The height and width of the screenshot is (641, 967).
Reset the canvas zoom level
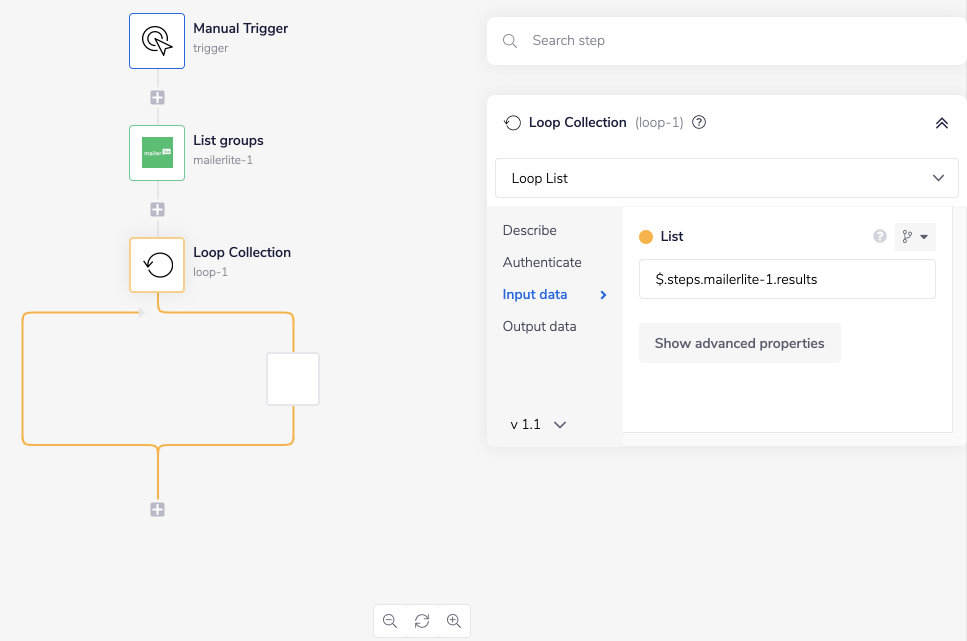(422, 621)
